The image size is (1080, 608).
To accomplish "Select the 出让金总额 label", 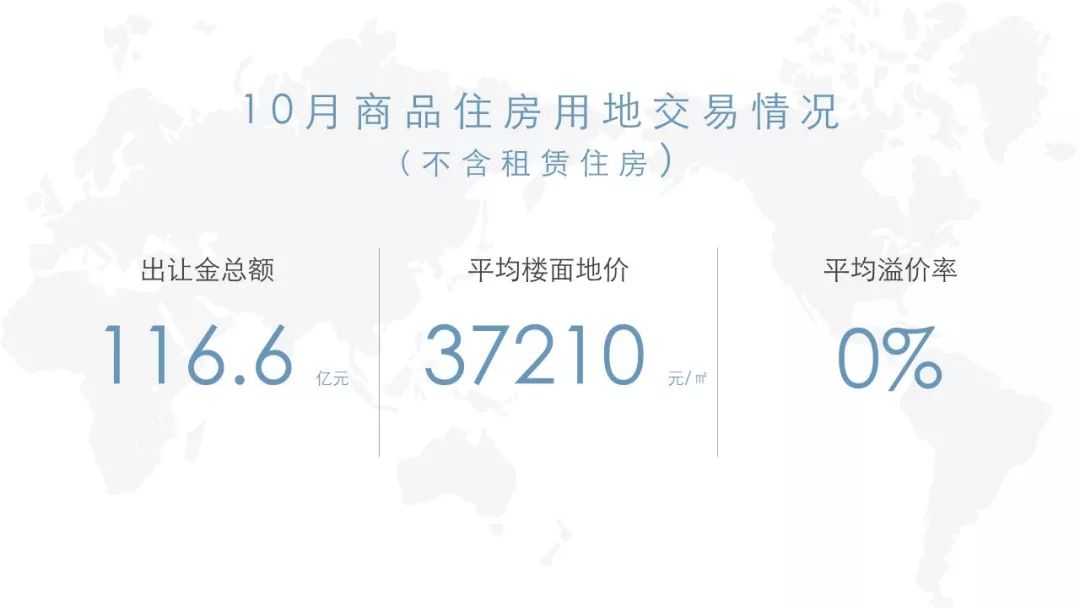I will tap(207, 270).
